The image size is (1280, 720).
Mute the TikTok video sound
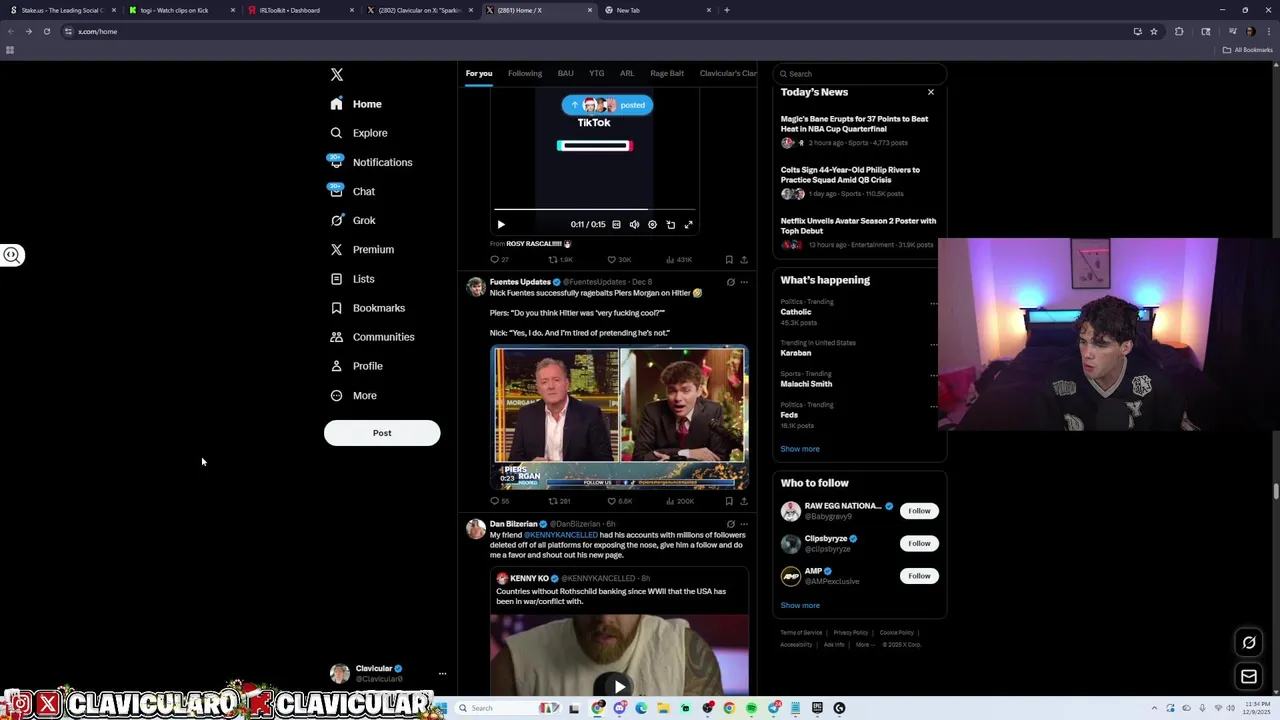(x=634, y=225)
